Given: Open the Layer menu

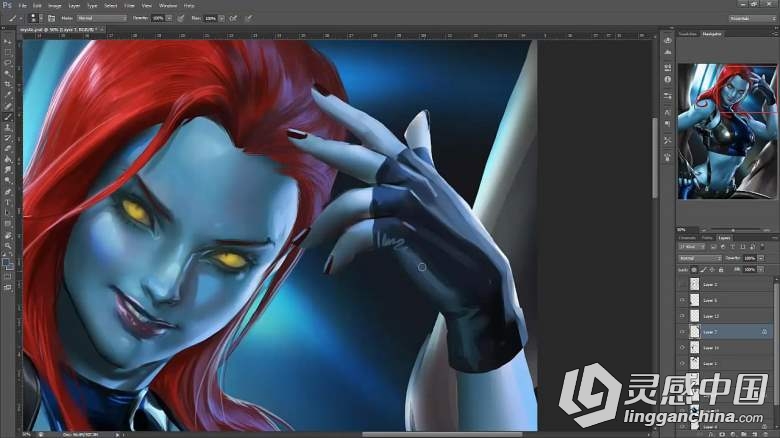Looking at the screenshot, I should [x=74, y=5].
